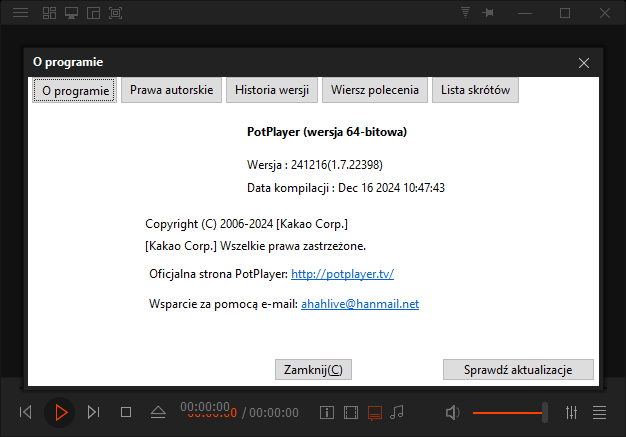626x437 pixels.
Task: Click Sprawdź aktualizacje button
Action: (x=518, y=370)
